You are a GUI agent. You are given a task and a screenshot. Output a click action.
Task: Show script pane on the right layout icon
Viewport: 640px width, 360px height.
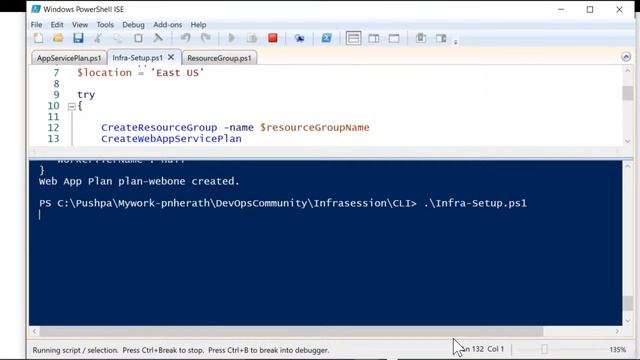coord(373,38)
